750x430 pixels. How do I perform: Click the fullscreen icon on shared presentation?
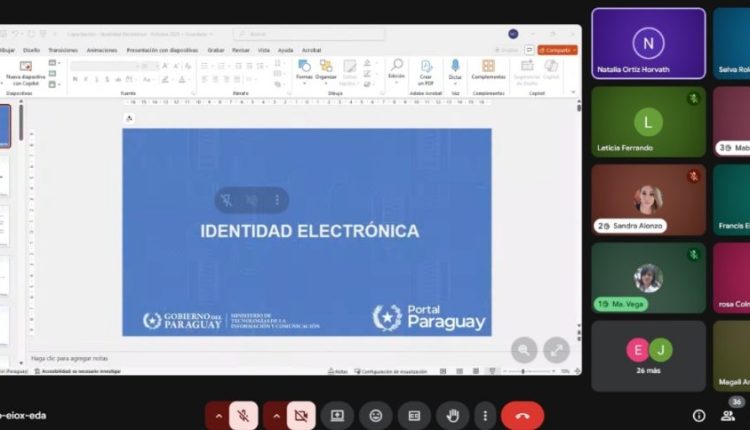(556, 349)
